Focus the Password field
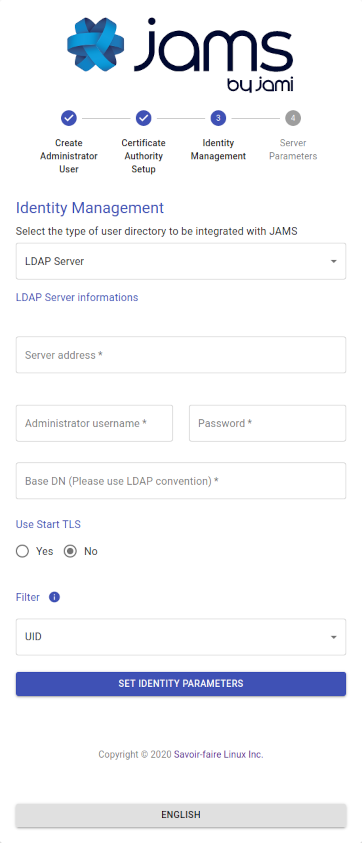 (x=267, y=423)
